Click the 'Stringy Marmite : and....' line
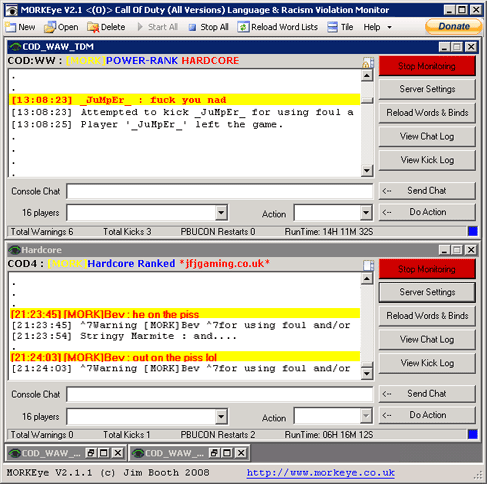 [x=124, y=336]
